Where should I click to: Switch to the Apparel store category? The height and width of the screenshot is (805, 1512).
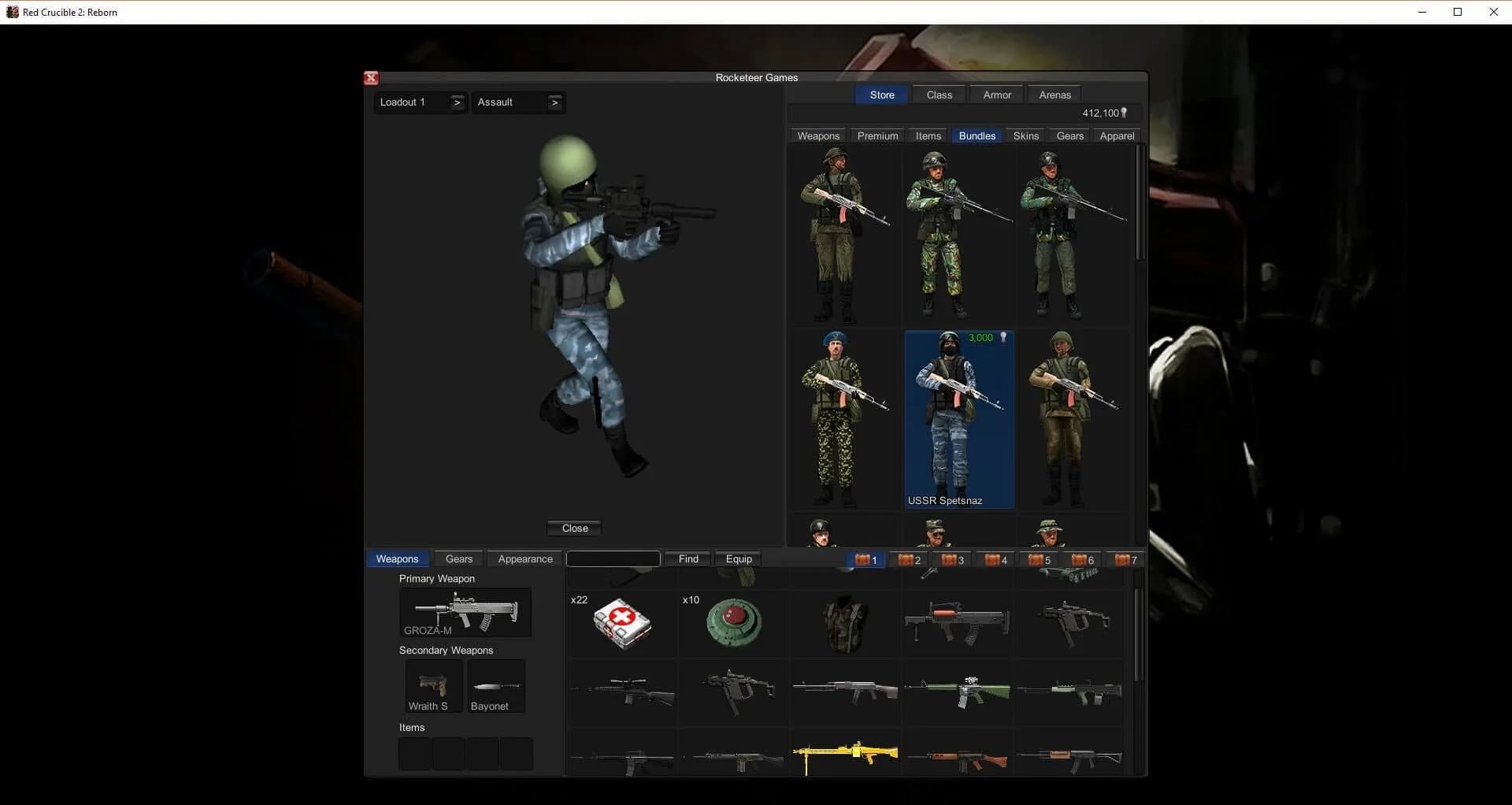point(1116,135)
